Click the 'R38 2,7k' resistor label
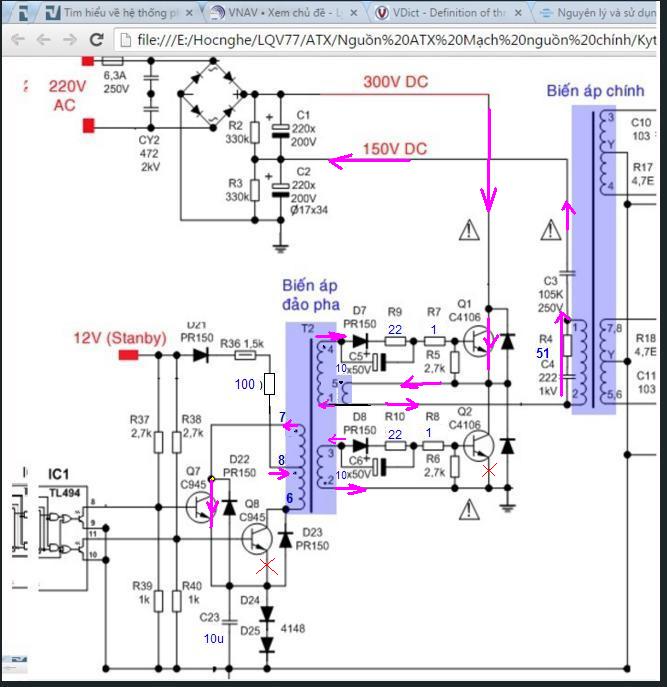667x687 pixels. pyautogui.click(x=192, y=426)
